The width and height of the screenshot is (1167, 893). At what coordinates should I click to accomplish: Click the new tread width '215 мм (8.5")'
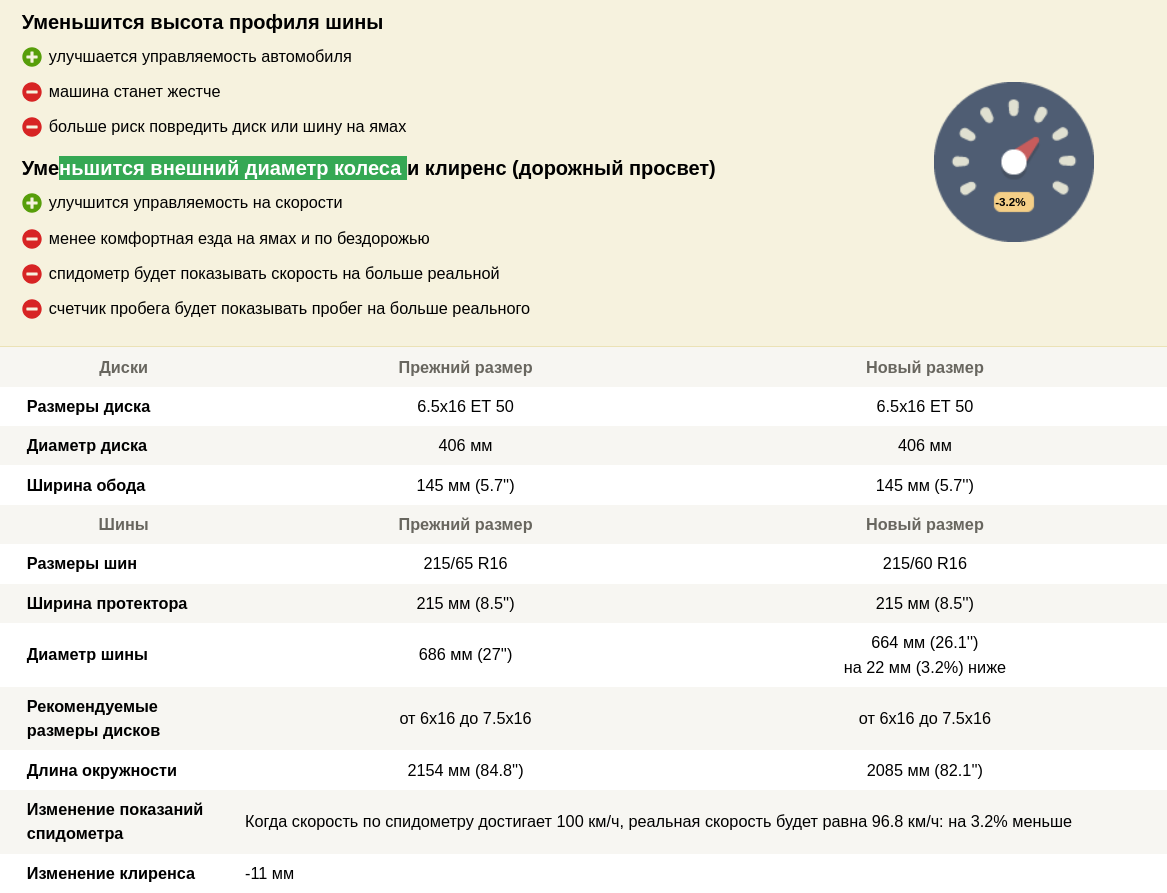click(924, 604)
